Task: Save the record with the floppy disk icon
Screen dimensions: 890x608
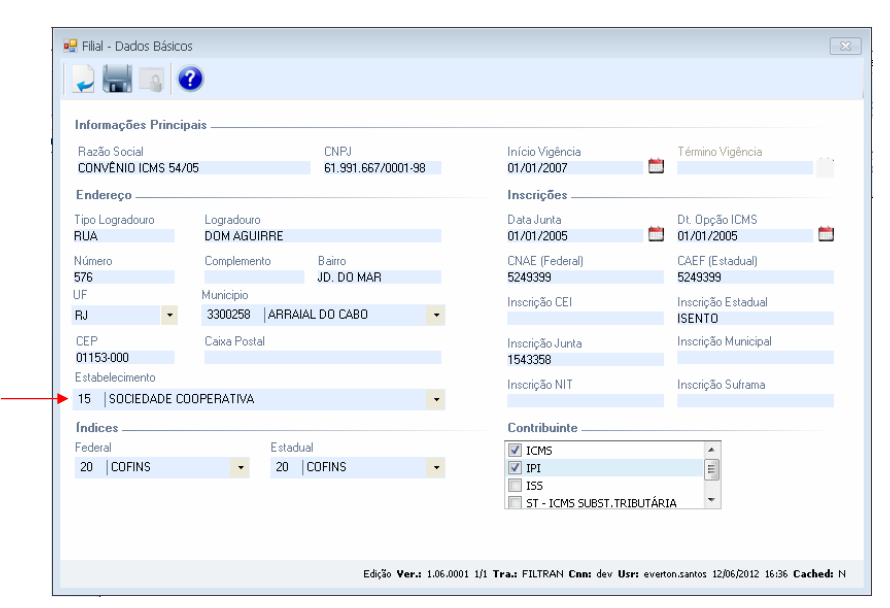Action: click(117, 80)
